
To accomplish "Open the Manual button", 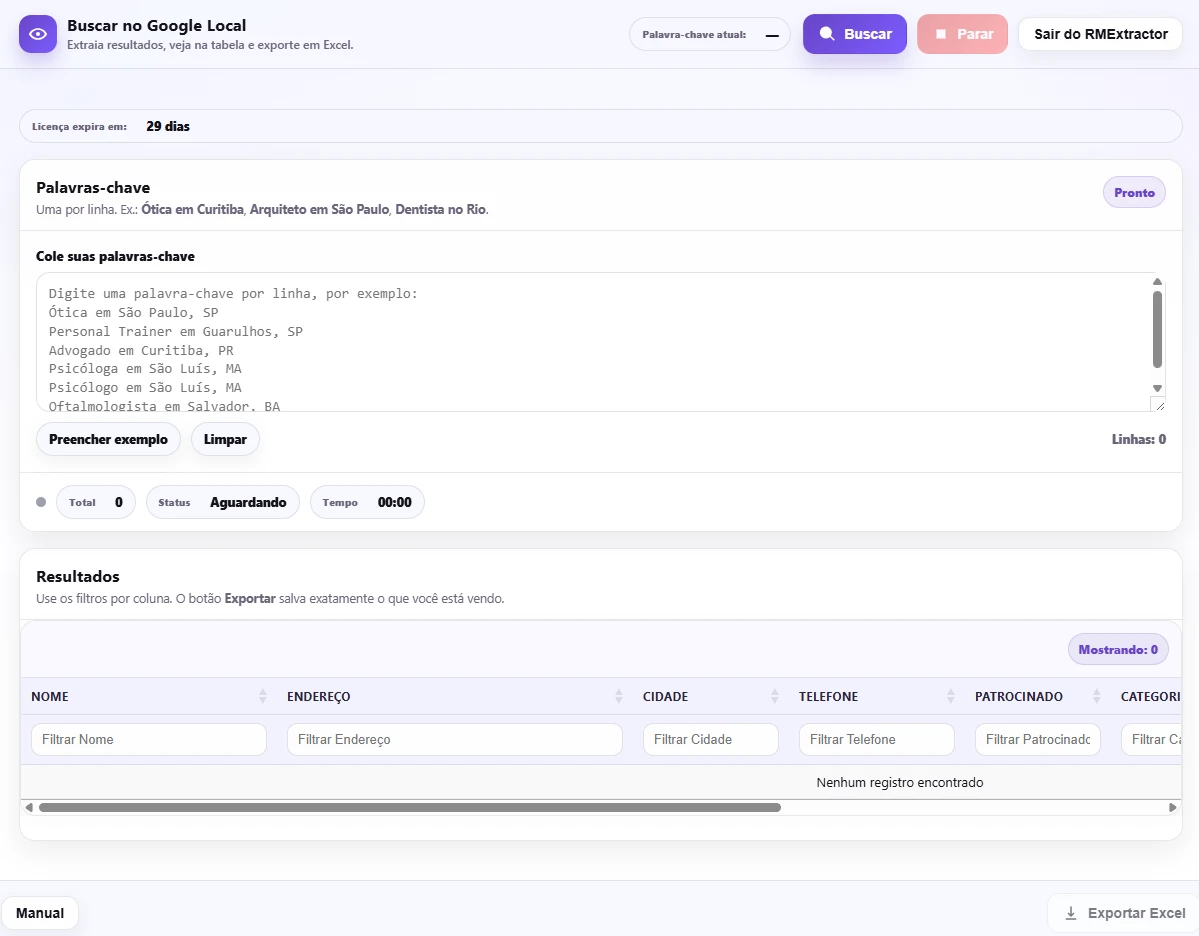I will [x=40, y=913].
